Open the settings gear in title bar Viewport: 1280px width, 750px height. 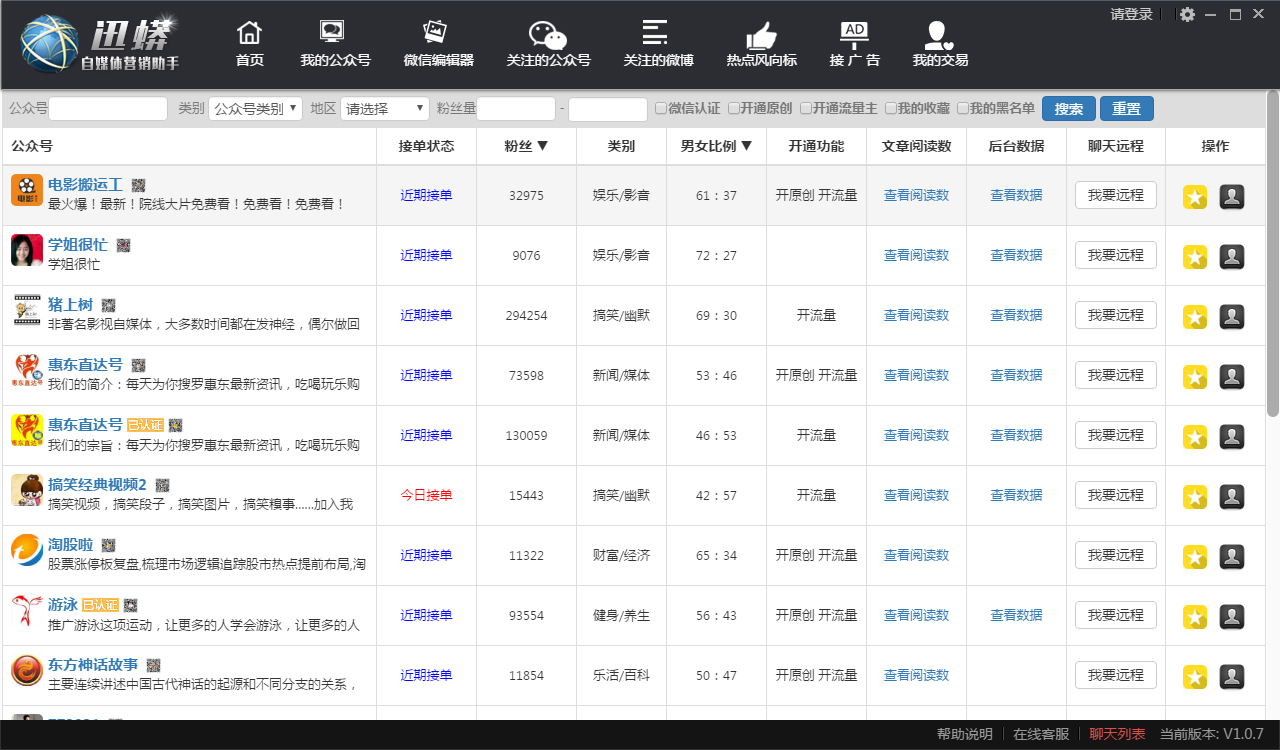[1187, 14]
